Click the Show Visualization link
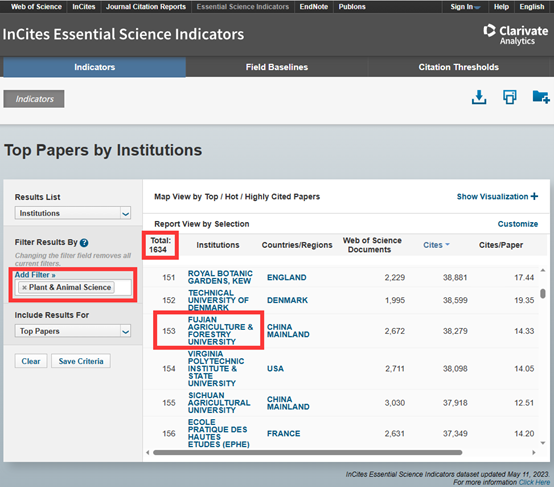Viewport: 554px width, 487px height. (x=493, y=196)
